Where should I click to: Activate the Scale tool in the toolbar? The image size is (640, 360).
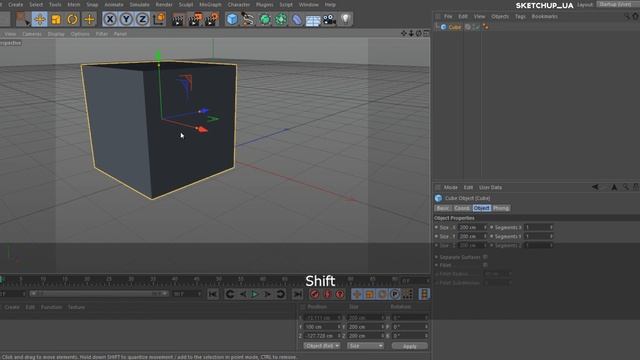pyautogui.click(x=56, y=19)
